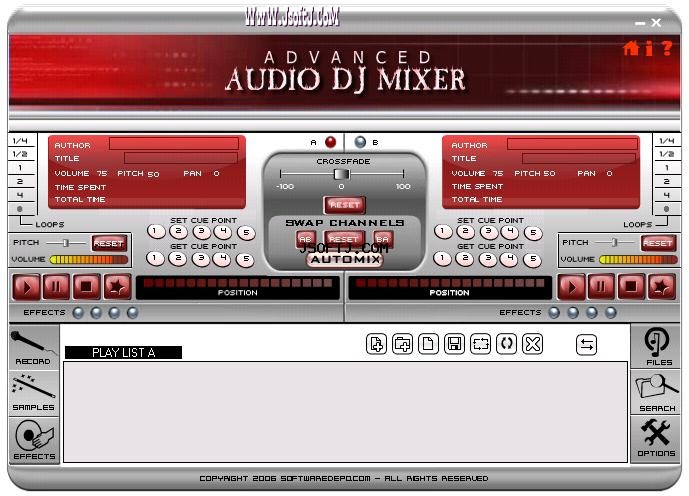The height and width of the screenshot is (496, 689).
Task: Open the Options panel
Action: 656,438
